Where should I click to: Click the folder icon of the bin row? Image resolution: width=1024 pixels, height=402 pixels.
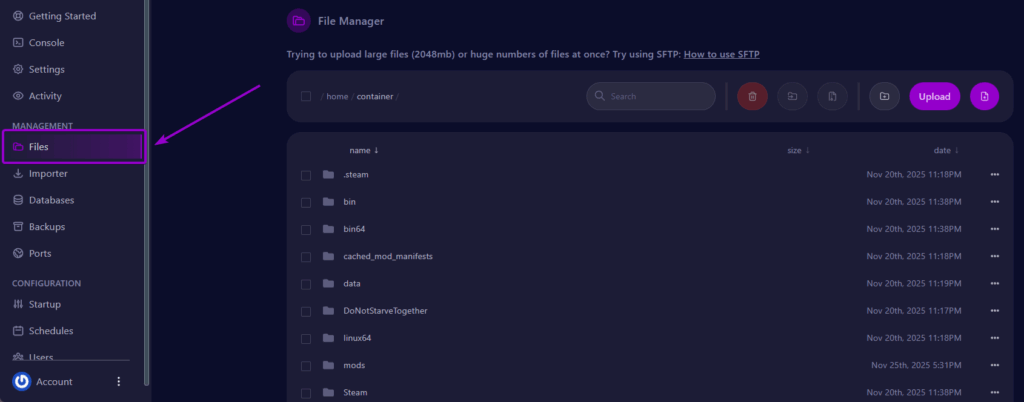click(328, 202)
